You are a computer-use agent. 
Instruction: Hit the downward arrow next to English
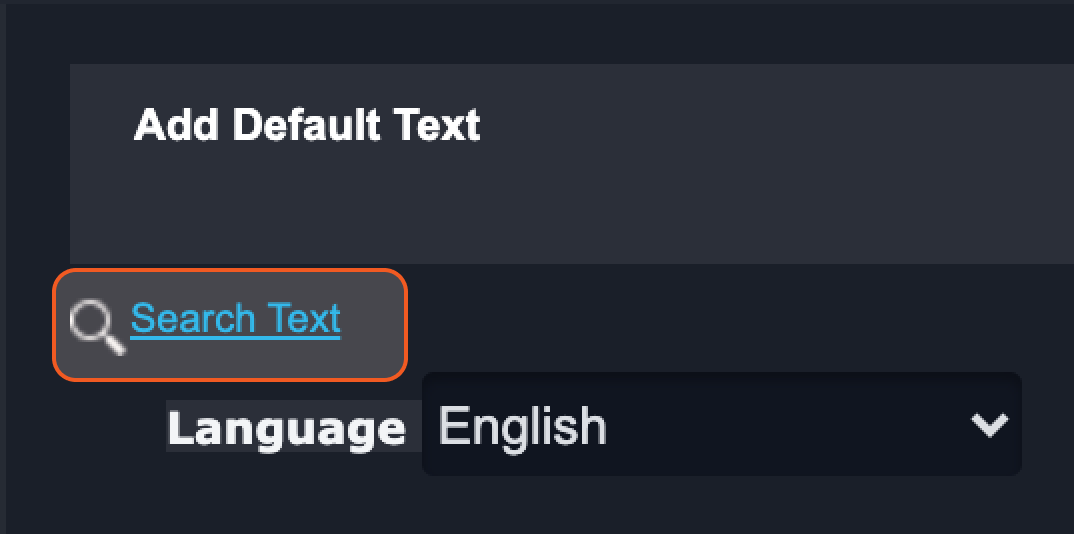tap(989, 425)
